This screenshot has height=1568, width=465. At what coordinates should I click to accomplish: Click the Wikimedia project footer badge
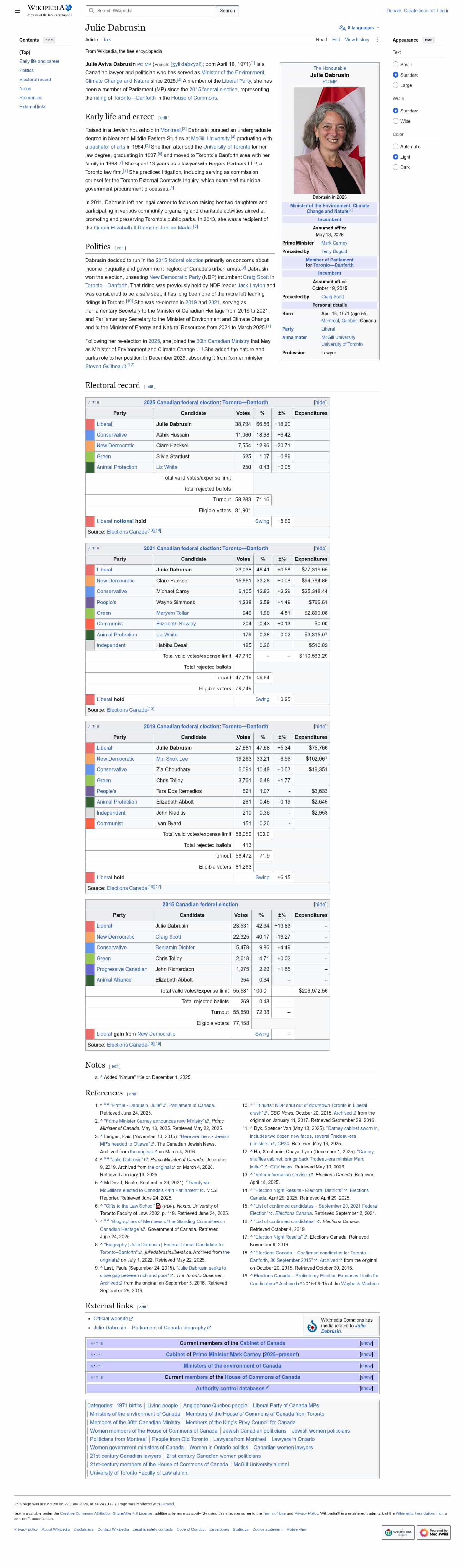click(399, 1532)
